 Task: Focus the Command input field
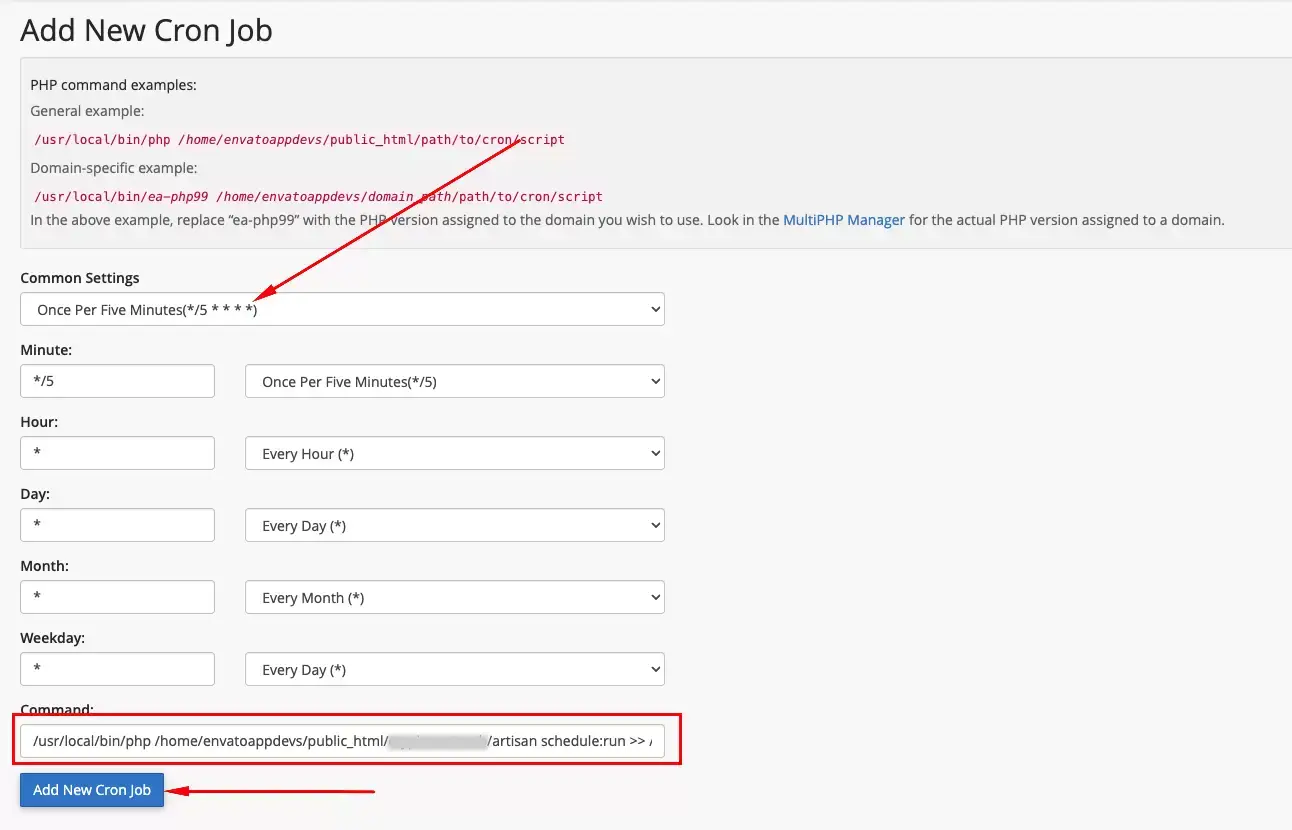(x=342, y=741)
